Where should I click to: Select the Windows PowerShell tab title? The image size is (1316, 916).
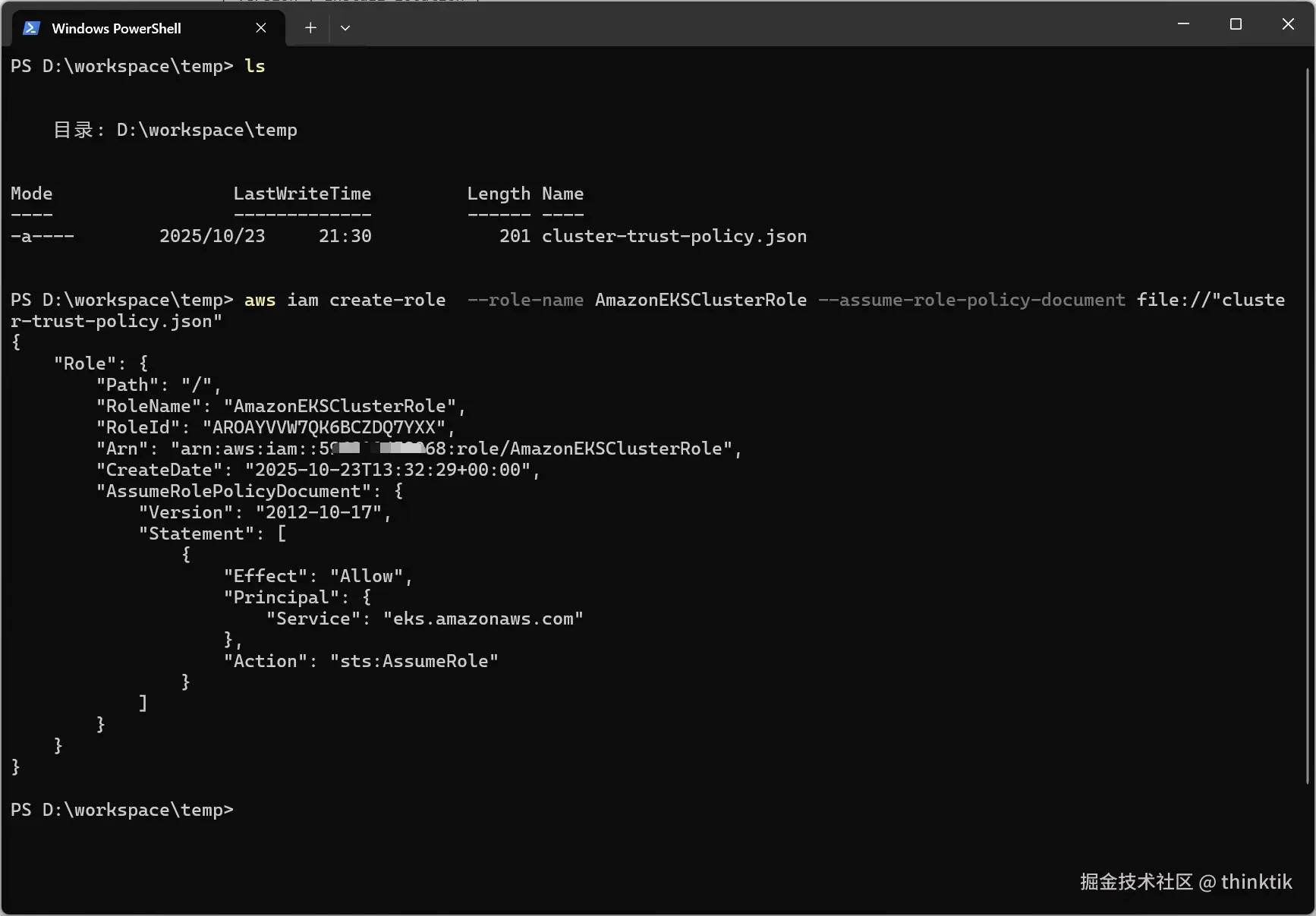(x=116, y=29)
